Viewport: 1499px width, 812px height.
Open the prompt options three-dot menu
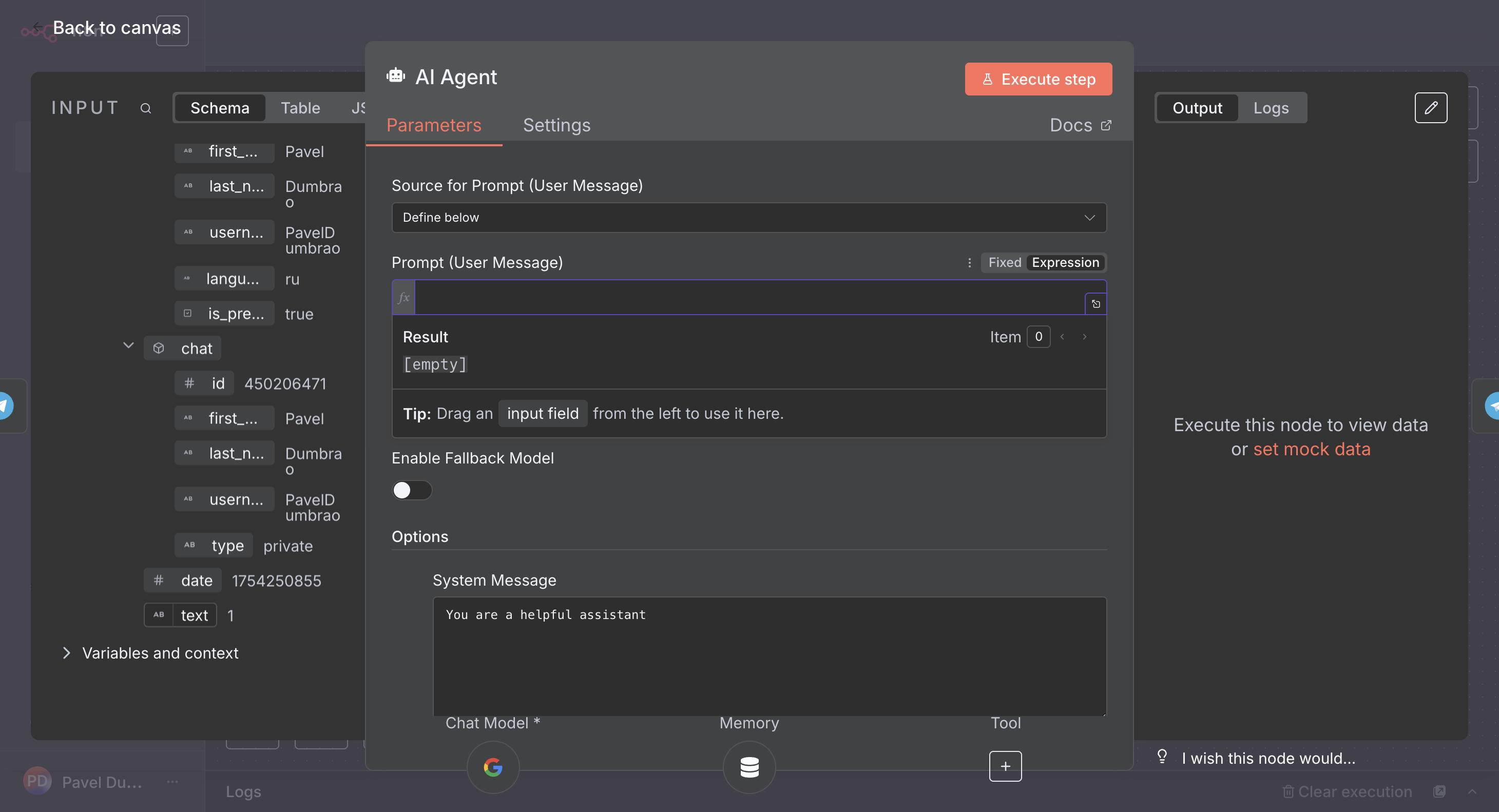[969, 262]
